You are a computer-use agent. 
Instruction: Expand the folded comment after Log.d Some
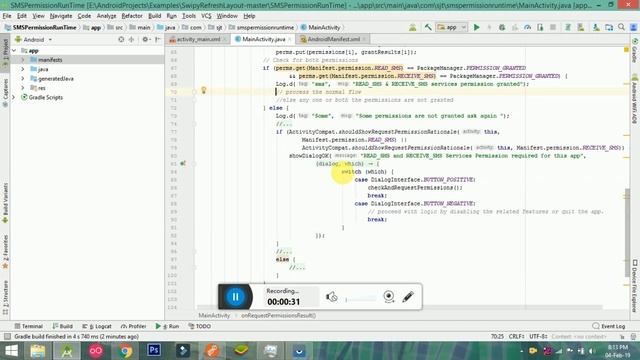(x=284, y=124)
